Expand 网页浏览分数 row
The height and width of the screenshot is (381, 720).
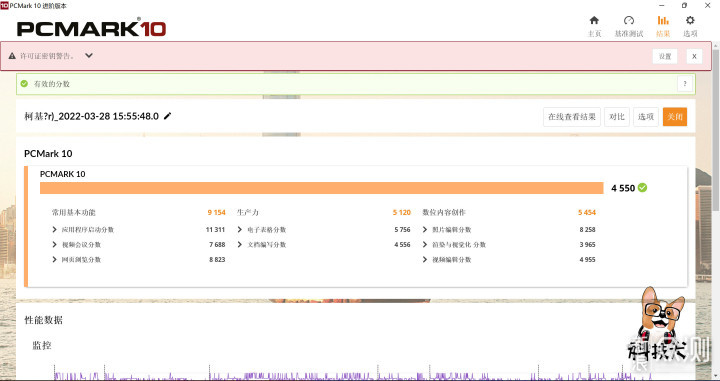55,259
